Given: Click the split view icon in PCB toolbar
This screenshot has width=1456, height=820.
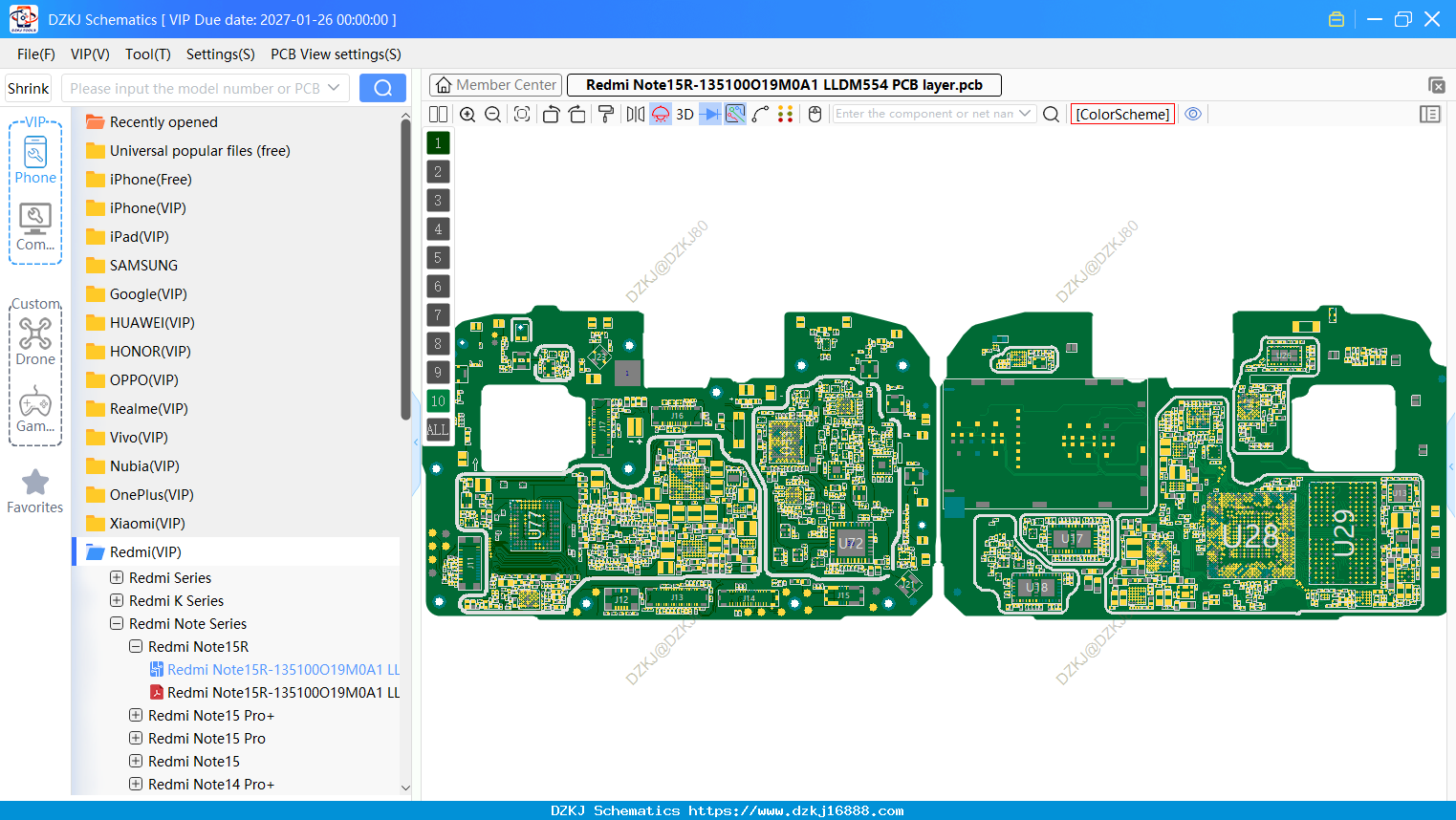Looking at the screenshot, I should (438, 114).
